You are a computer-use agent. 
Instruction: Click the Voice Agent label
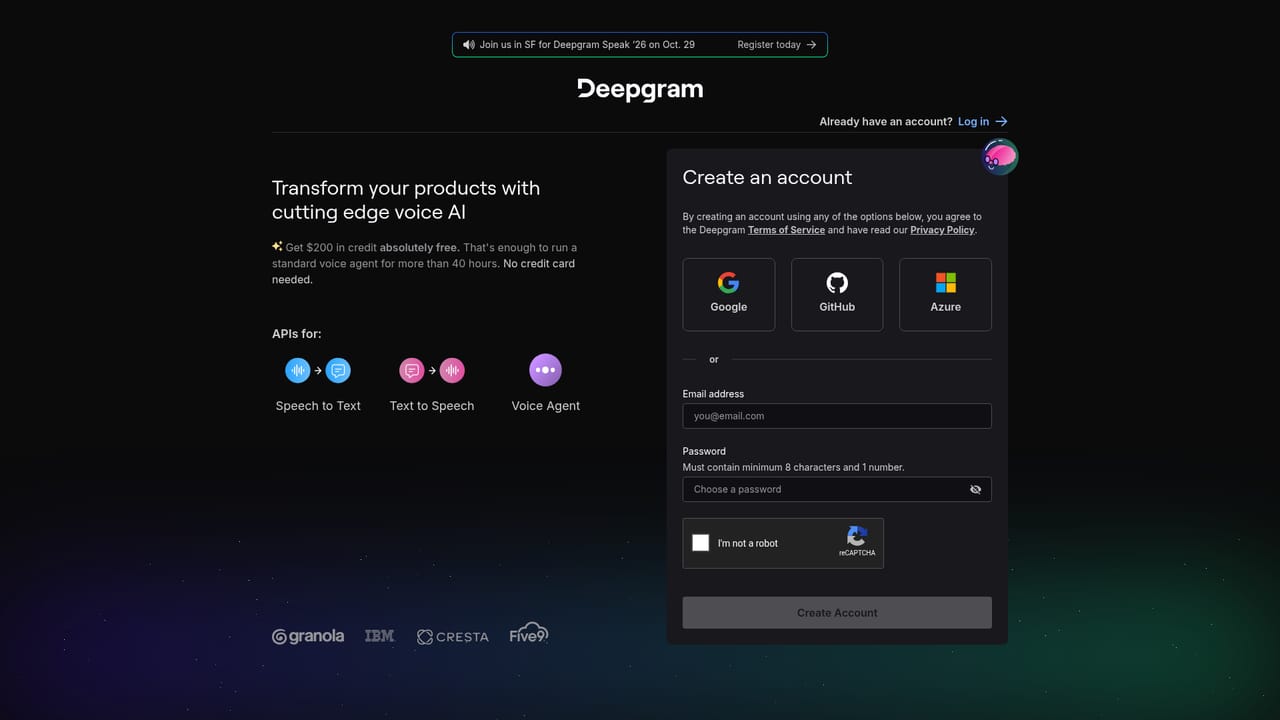545,406
